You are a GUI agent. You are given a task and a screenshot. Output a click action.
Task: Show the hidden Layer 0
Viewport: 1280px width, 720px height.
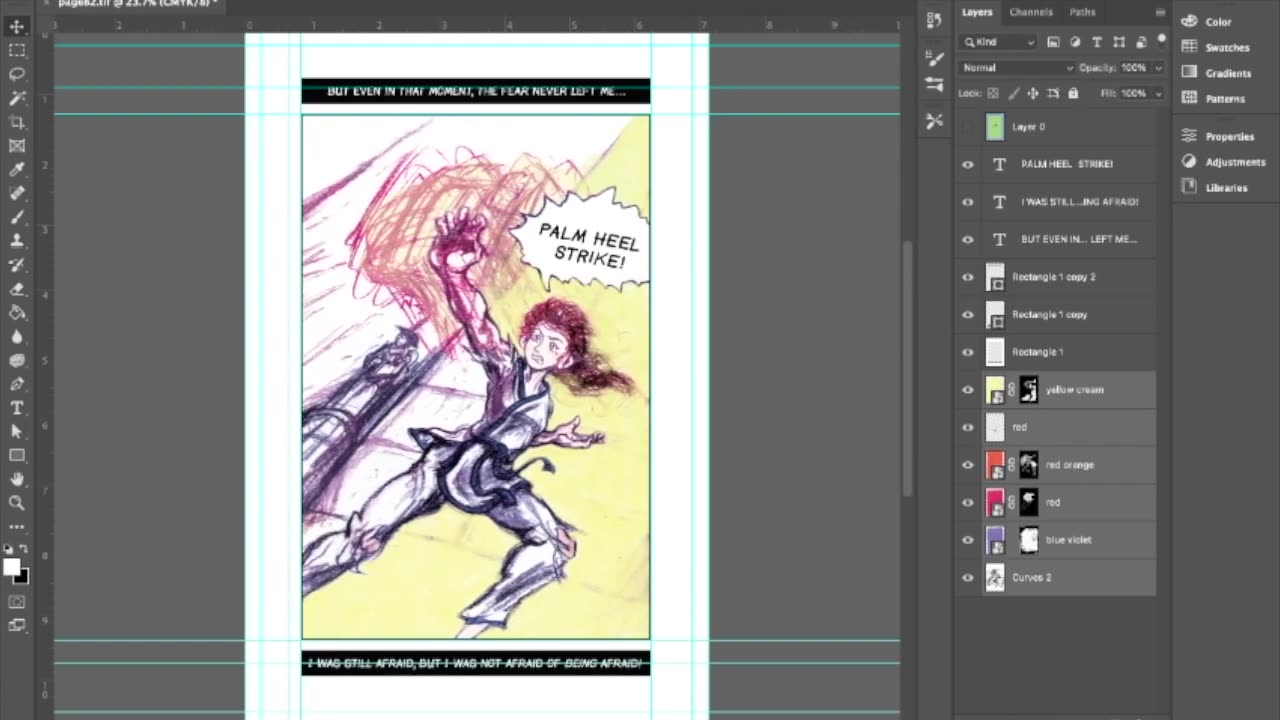967,127
